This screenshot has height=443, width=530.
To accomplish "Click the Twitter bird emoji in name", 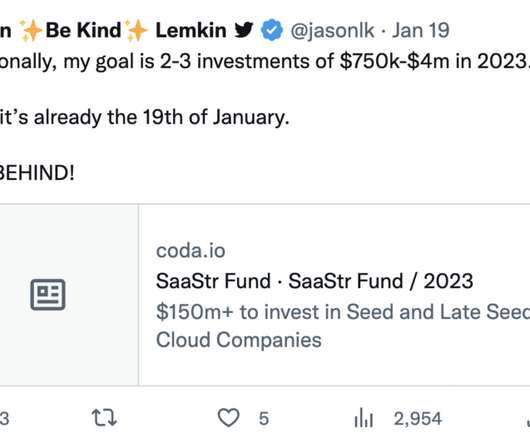I will point(244,30).
